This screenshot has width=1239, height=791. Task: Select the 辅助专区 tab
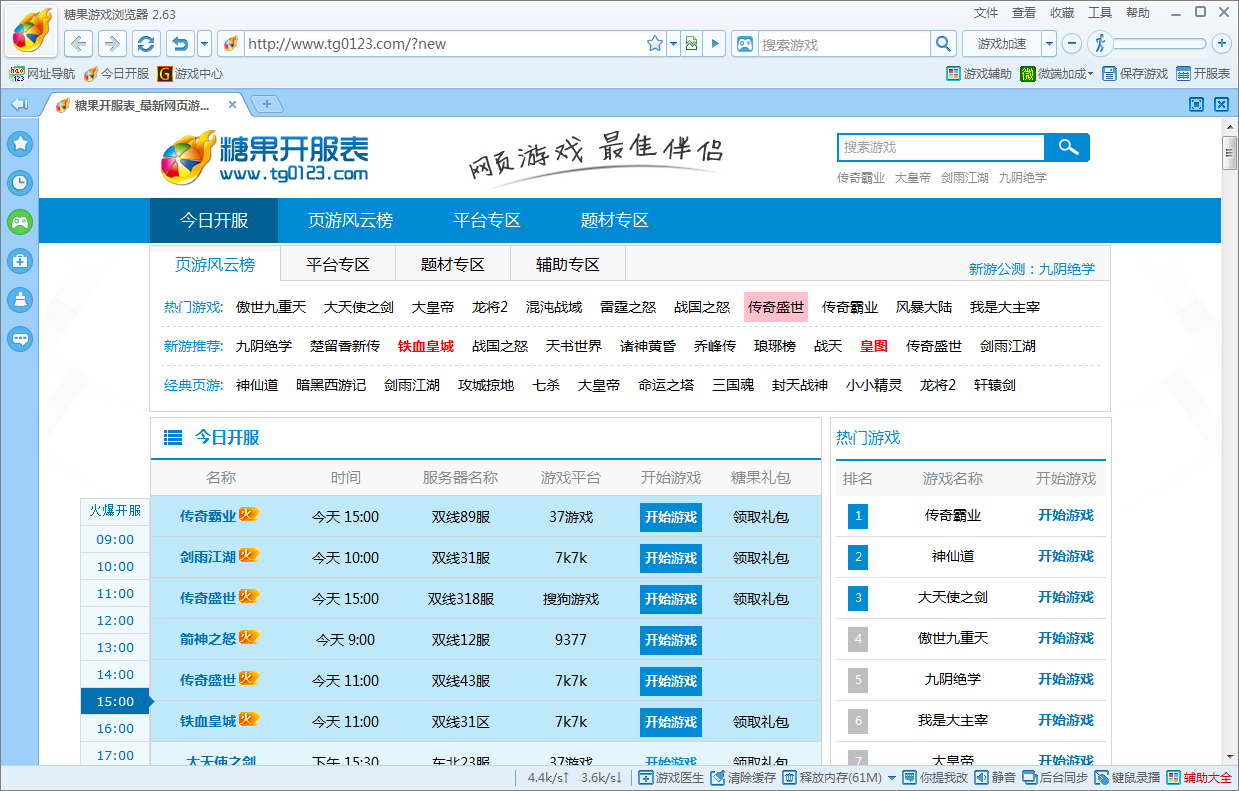pyautogui.click(x=568, y=265)
